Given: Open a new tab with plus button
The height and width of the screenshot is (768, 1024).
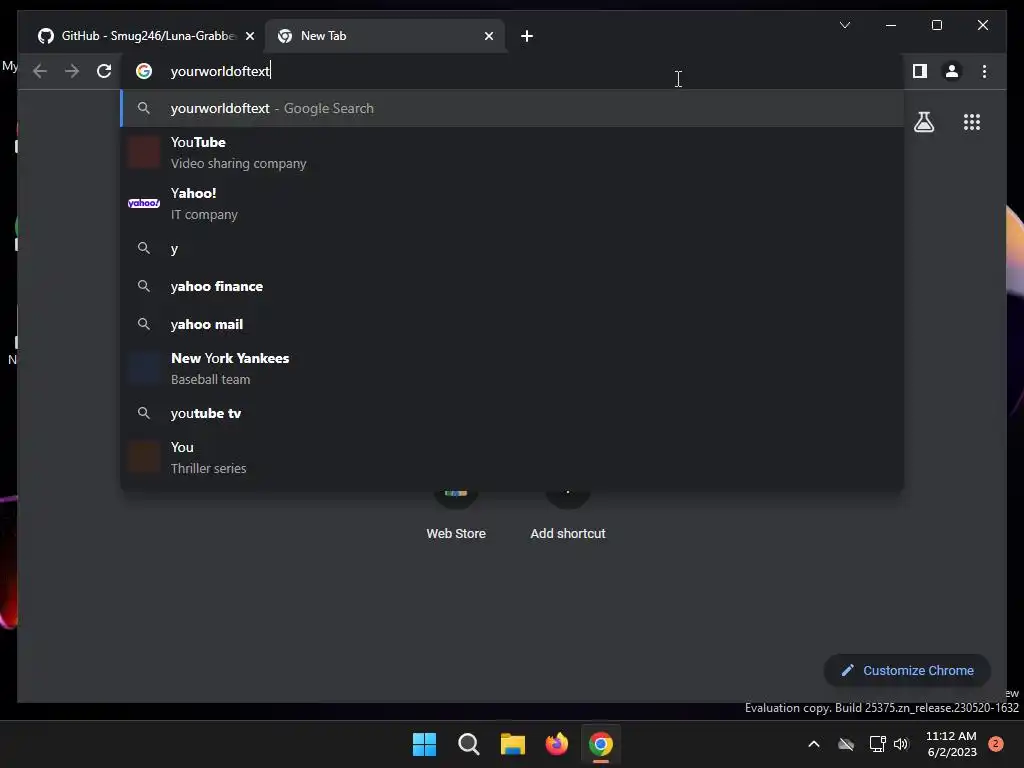Looking at the screenshot, I should coord(527,36).
